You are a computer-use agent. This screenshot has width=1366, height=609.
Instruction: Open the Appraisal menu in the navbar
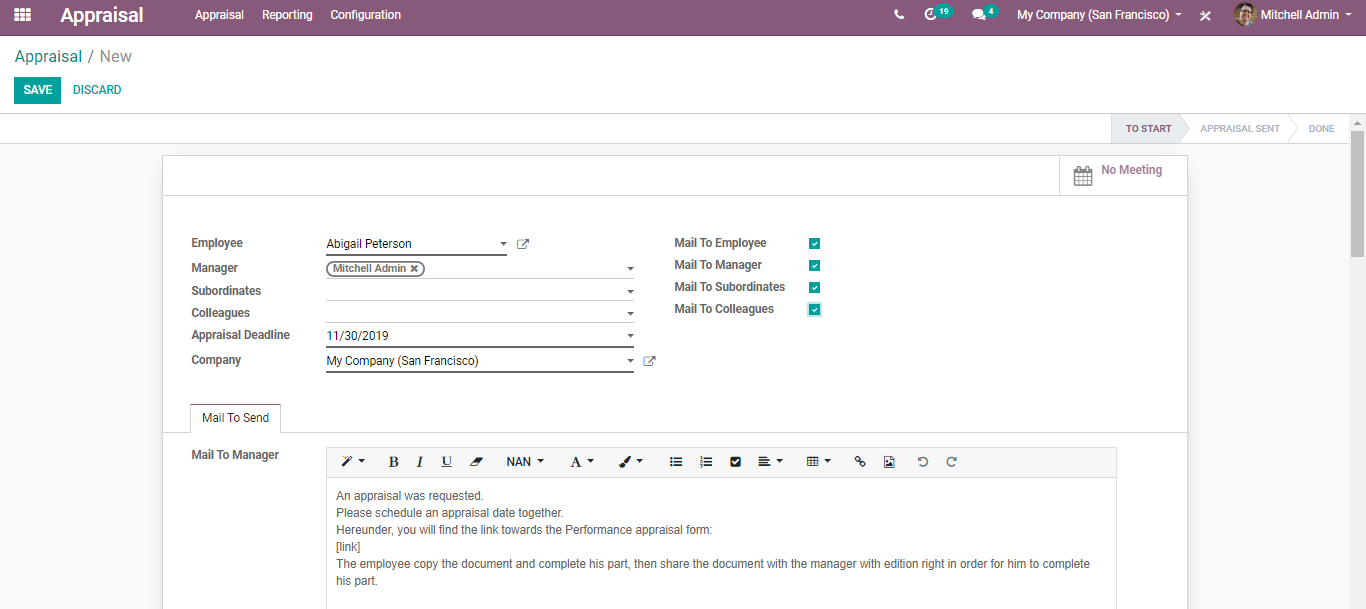[220, 15]
